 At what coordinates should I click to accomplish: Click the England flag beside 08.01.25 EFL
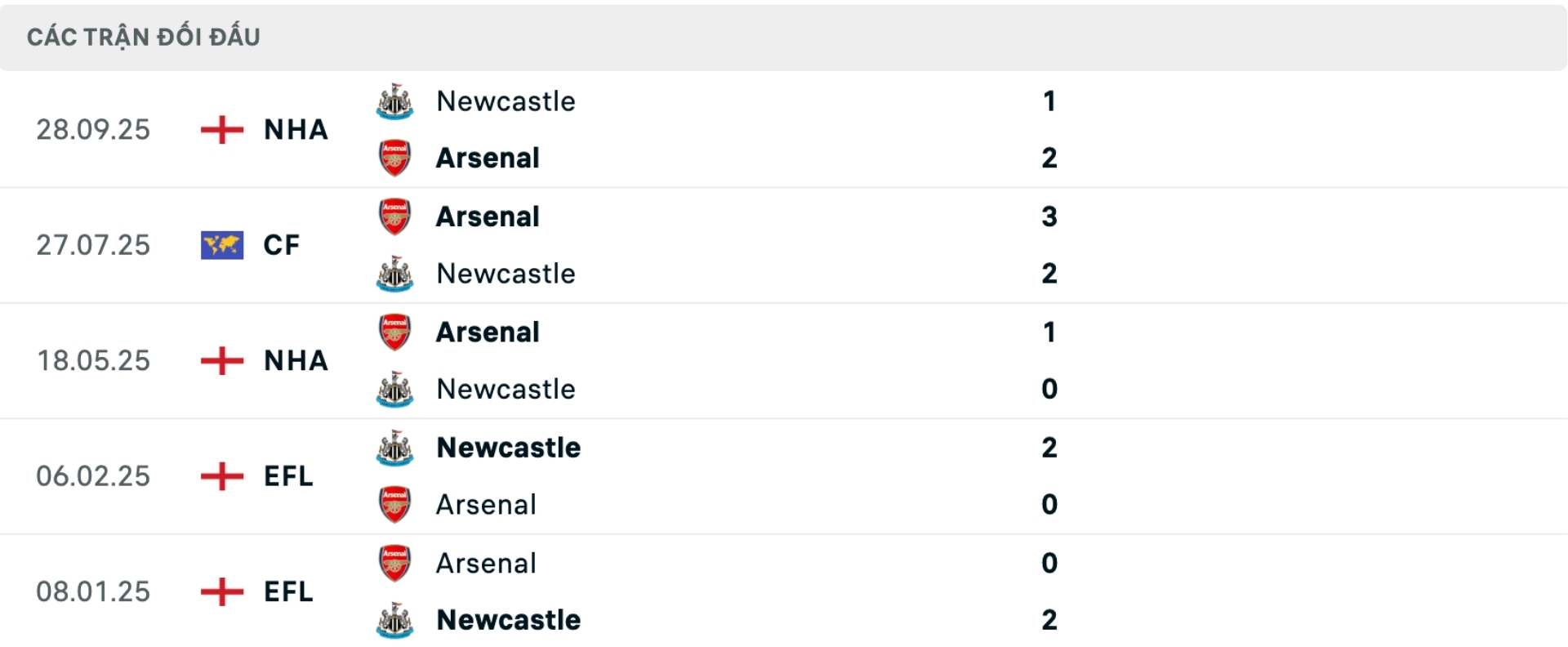pyautogui.click(x=221, y=591)
